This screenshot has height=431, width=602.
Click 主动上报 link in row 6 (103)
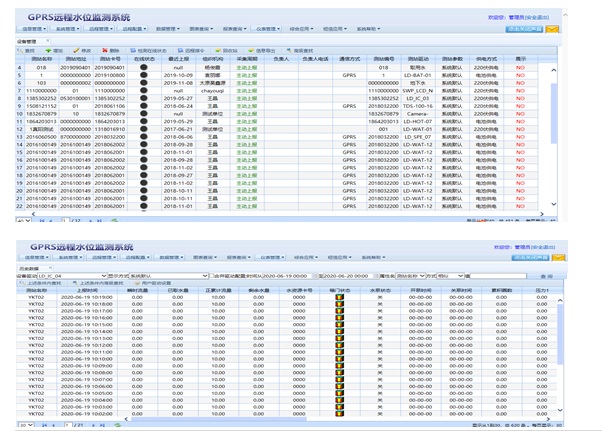(x=246, y=83)
